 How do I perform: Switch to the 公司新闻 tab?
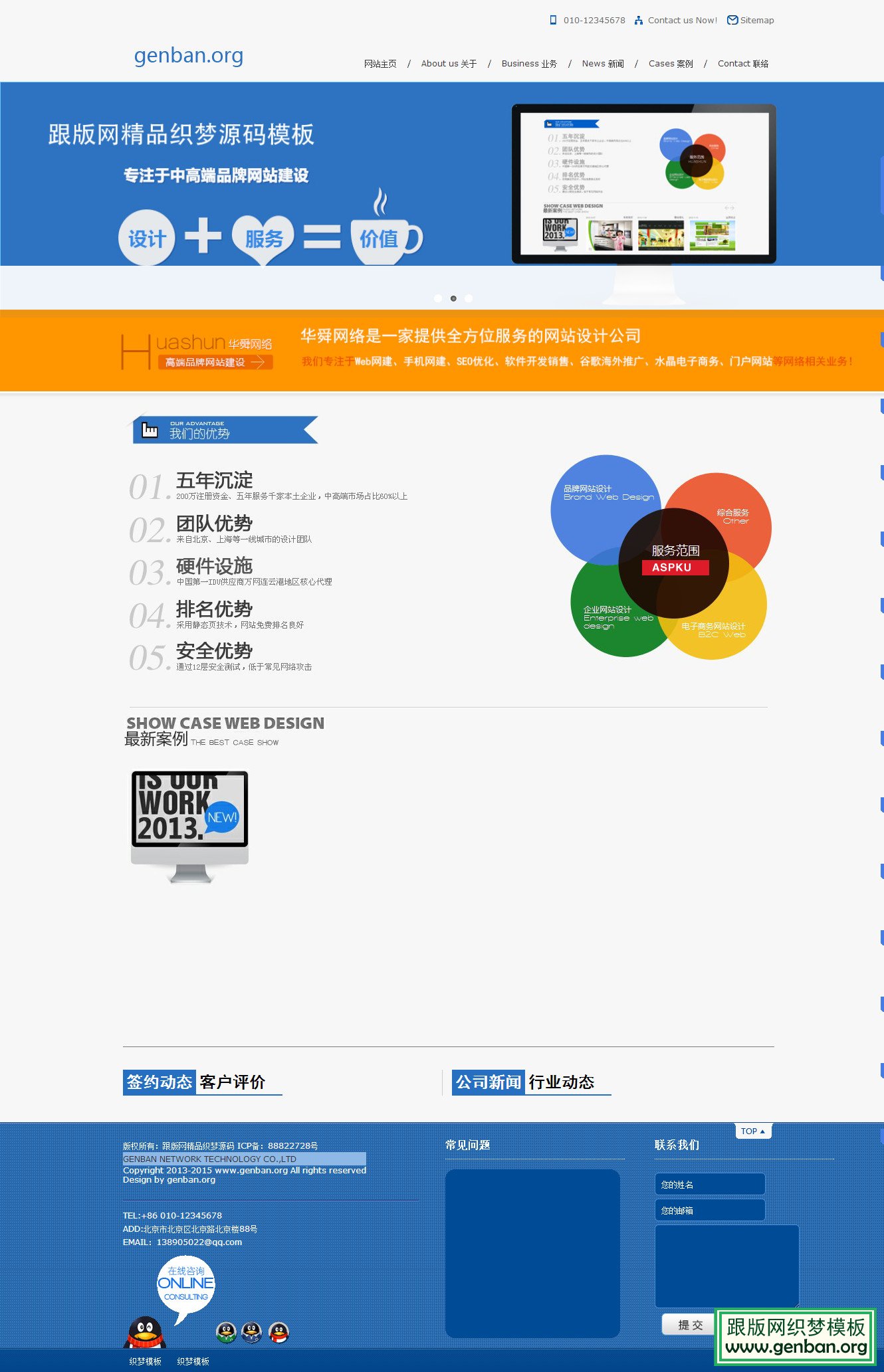coord(488,1082)
